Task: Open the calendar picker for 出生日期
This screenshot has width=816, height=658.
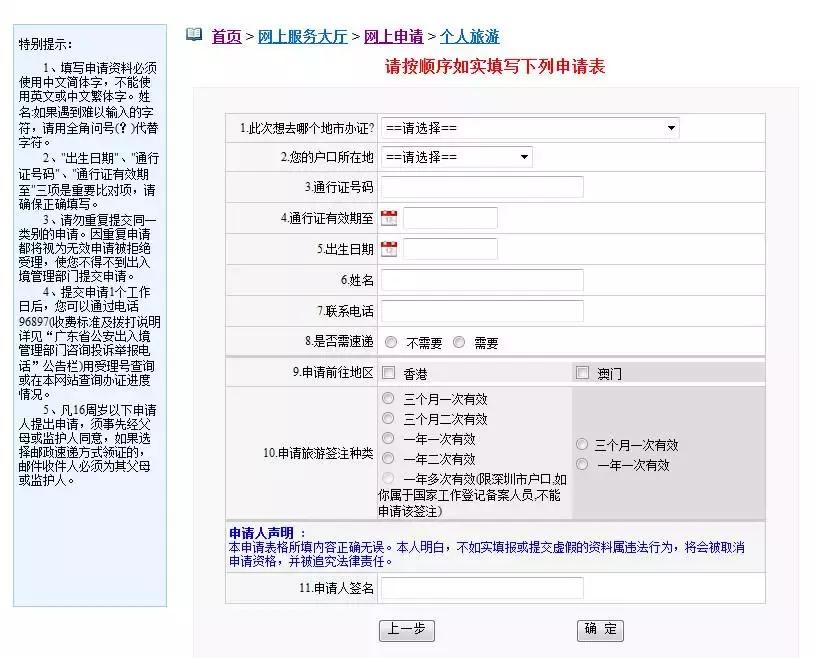Action: click(387, 249)
